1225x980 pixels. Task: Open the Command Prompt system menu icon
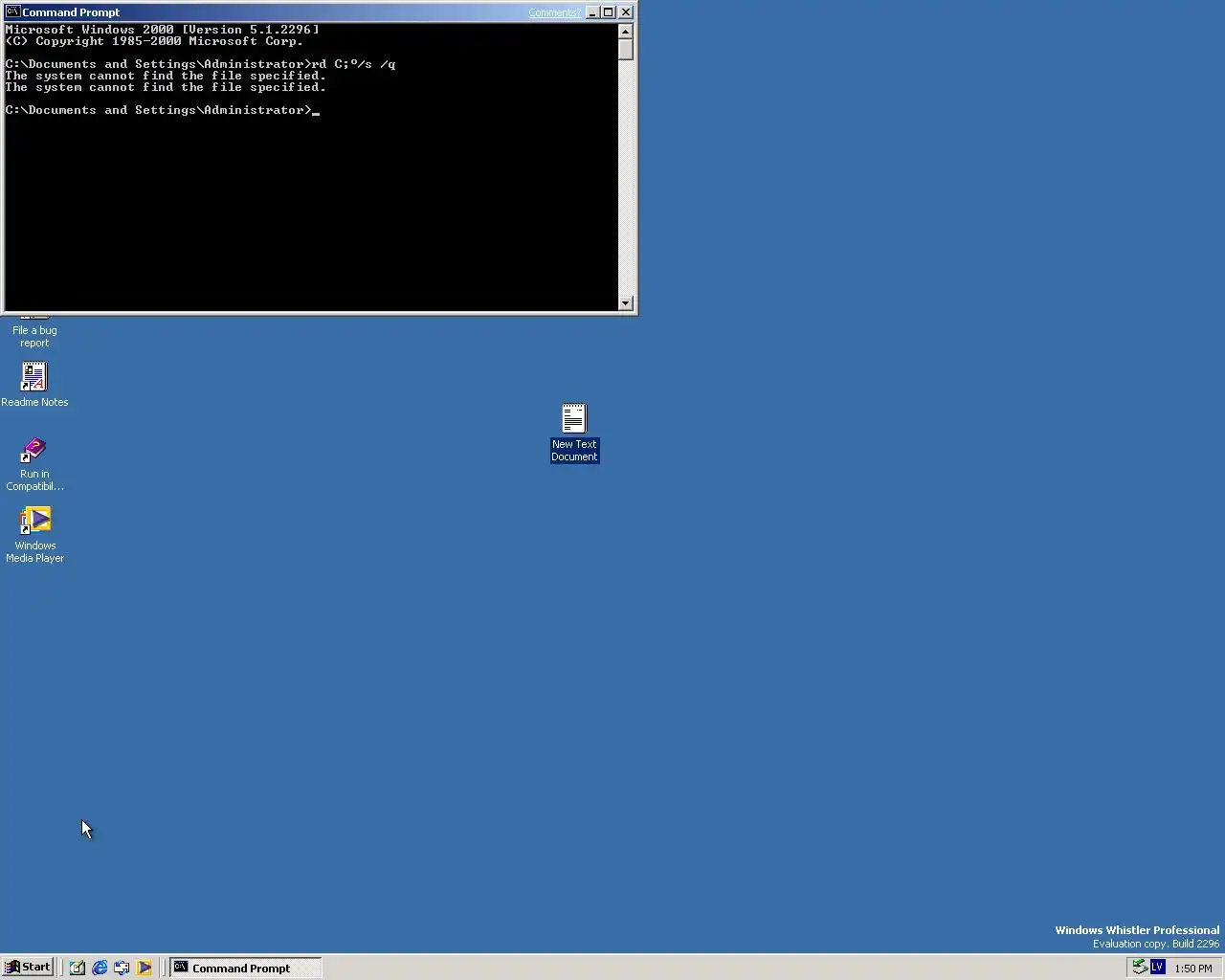tap(12, 11)
